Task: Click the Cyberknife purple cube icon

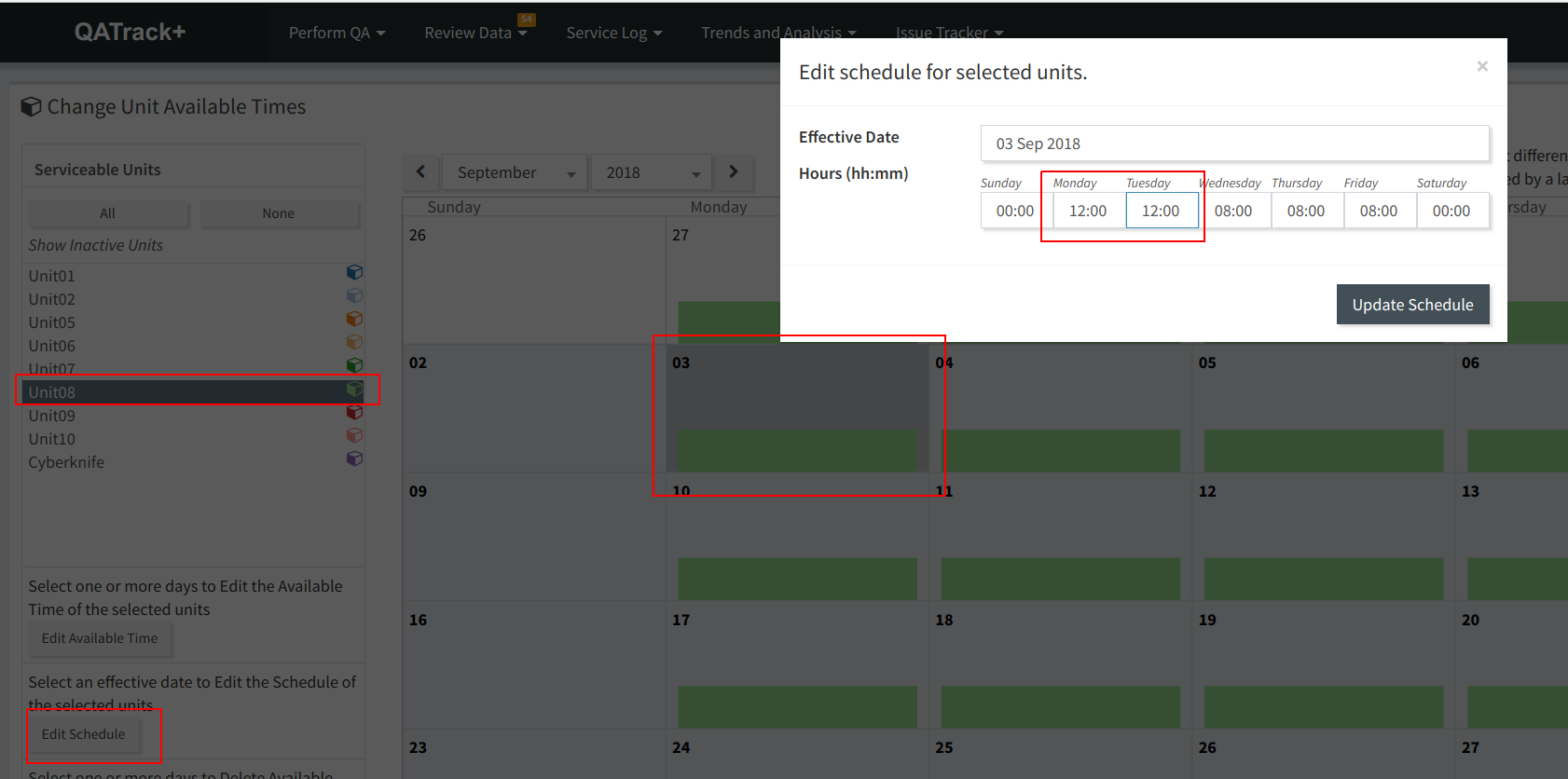Action: [354, 458]
